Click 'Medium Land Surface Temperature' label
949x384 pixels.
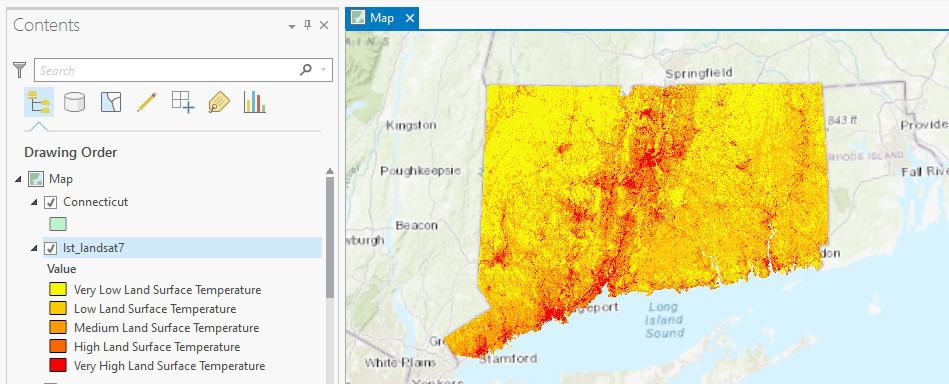coord(166,328)
